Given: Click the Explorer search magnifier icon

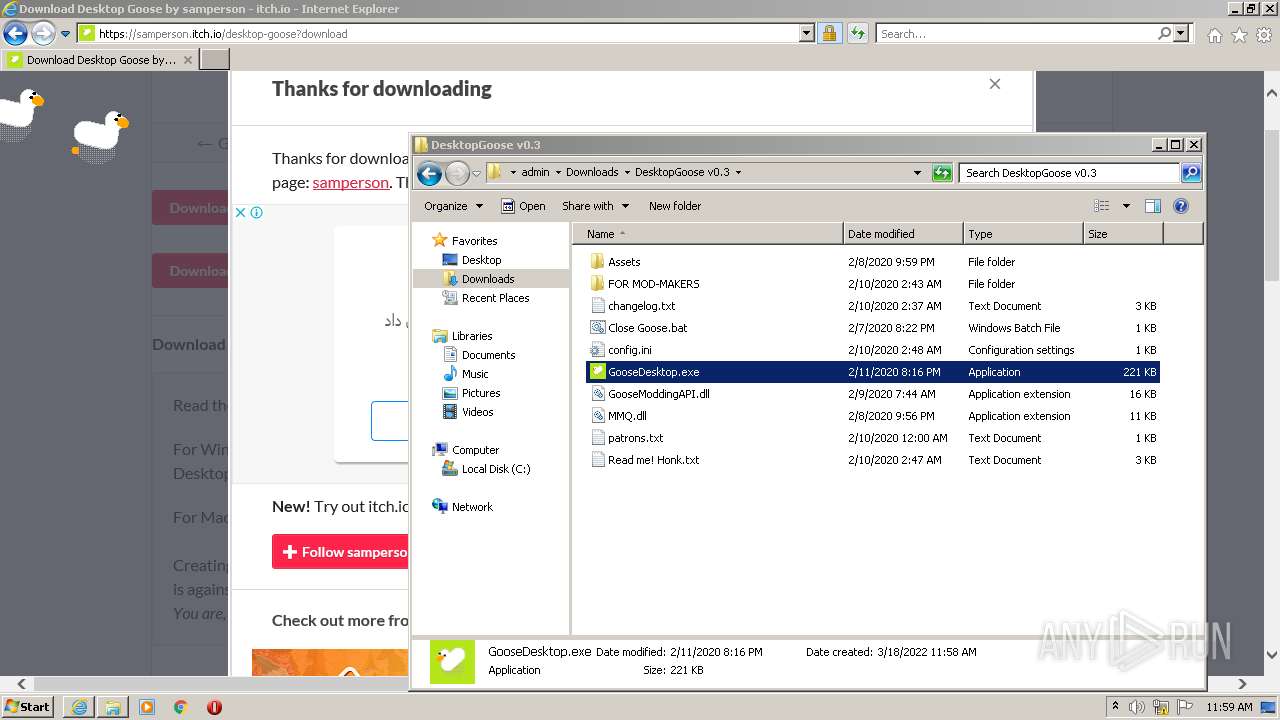Looking at the screenshot, I should [1190, 173].
